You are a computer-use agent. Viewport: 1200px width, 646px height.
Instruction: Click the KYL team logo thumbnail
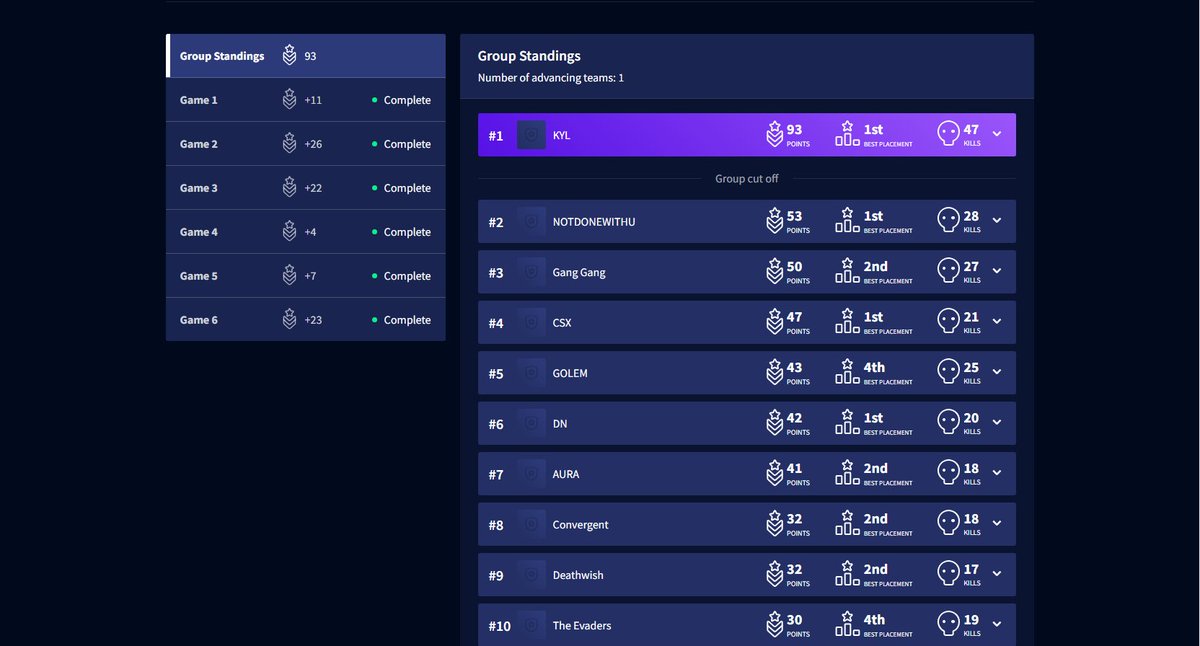(531, 135)
